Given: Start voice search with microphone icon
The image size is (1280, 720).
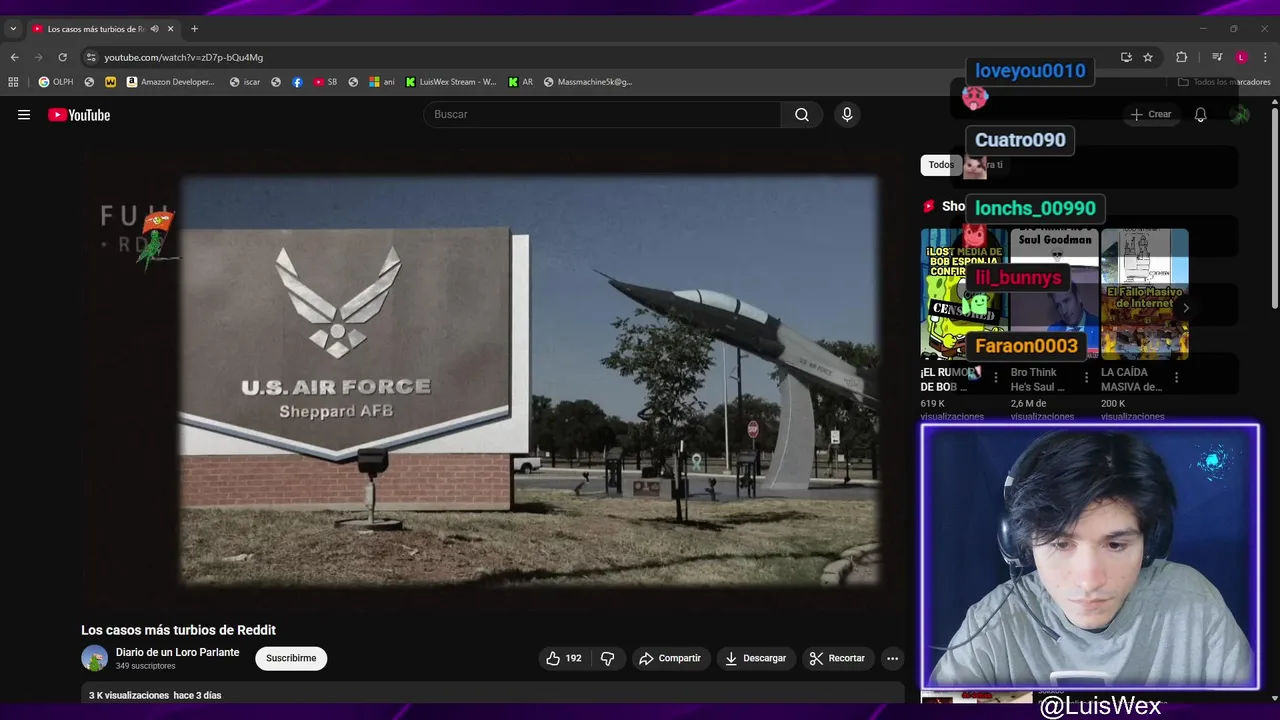Looking at the screenshot, I should pyautogui.click(x=847, y=114).
